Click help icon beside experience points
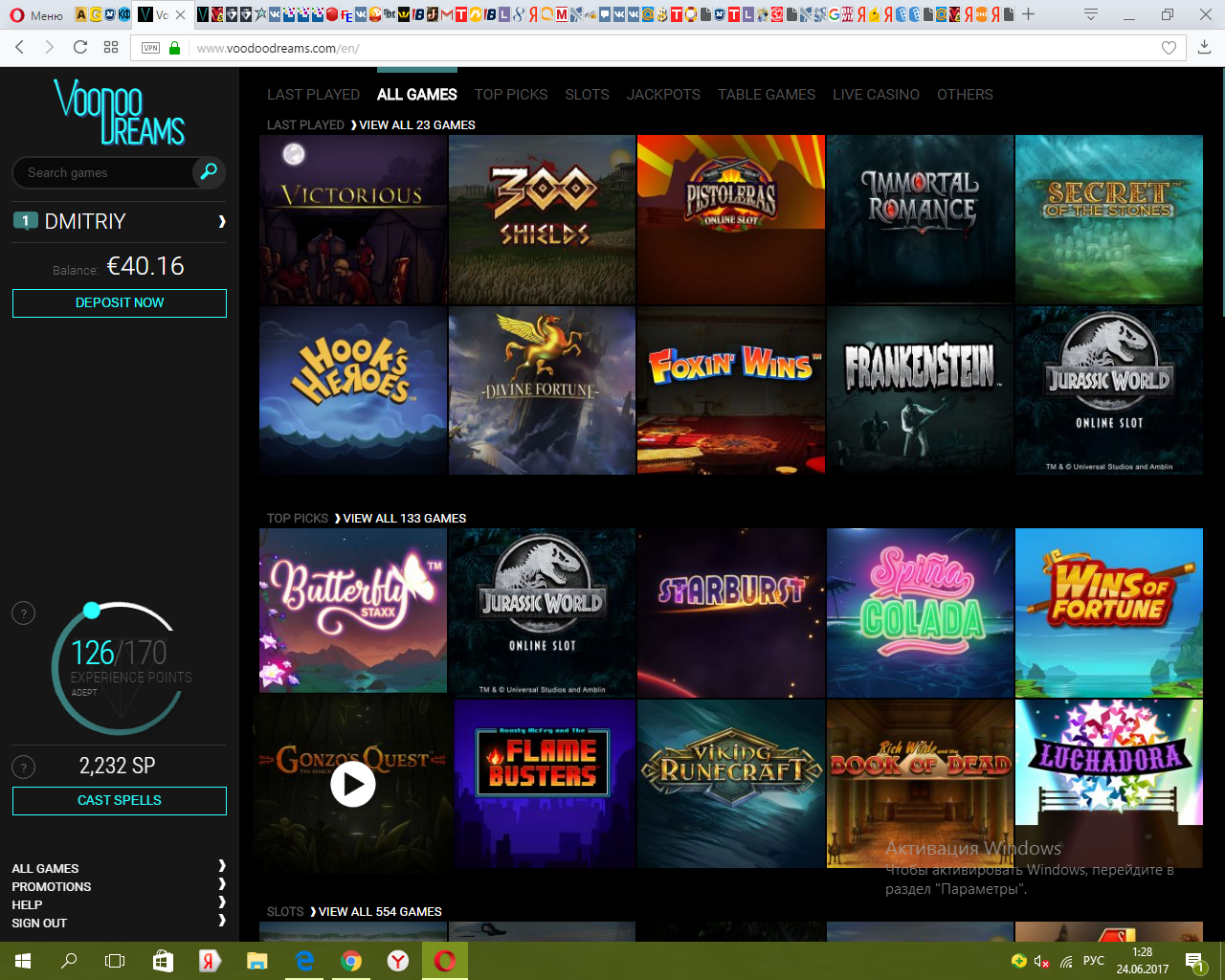The image size is (1225, 980). coord(23,613)
